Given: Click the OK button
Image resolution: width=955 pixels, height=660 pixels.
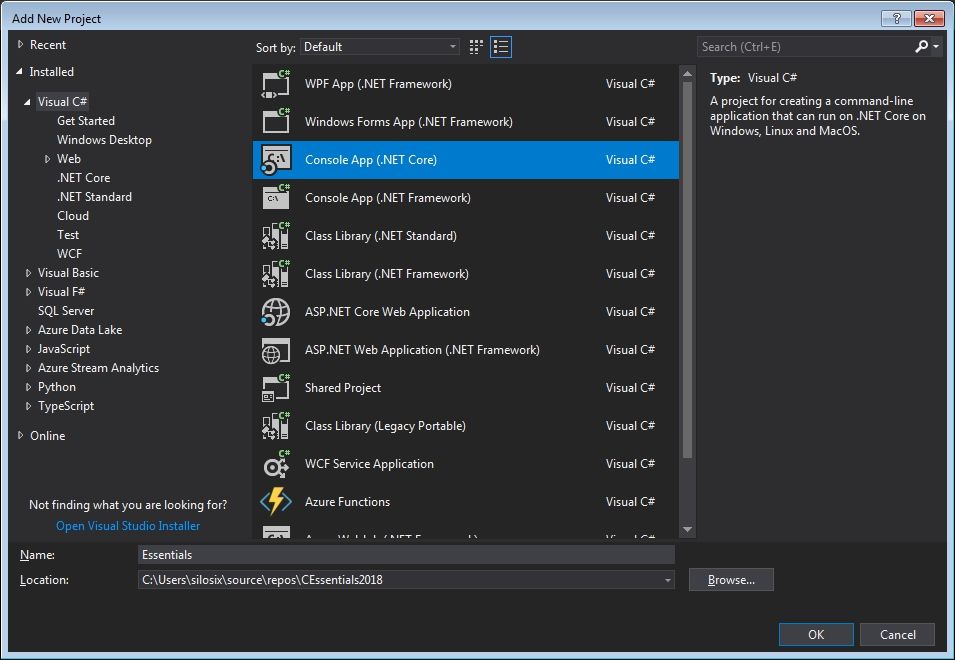Looking at the screenshot, I should coord(816,634).
